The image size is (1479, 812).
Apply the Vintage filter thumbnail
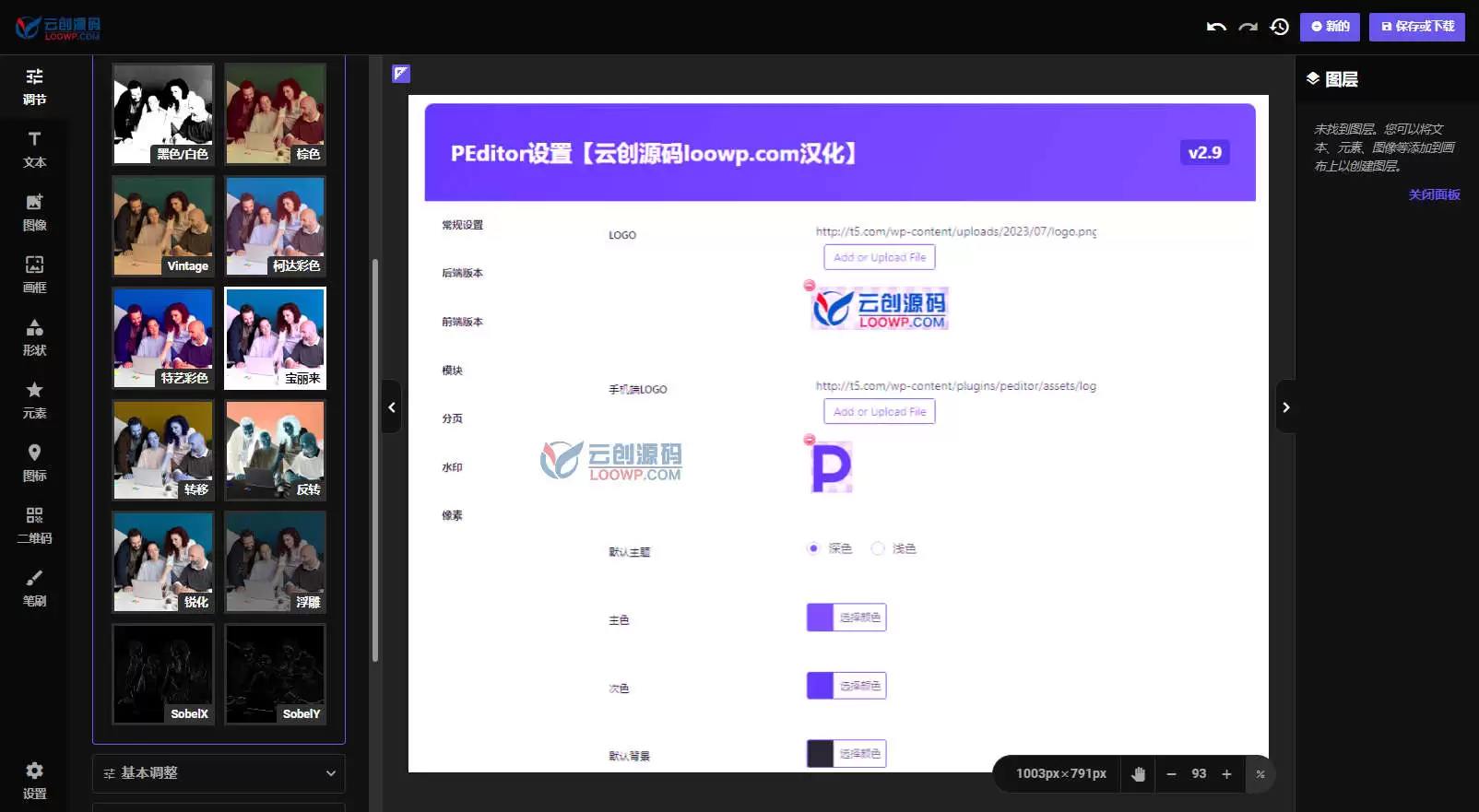tap(163, 226)
